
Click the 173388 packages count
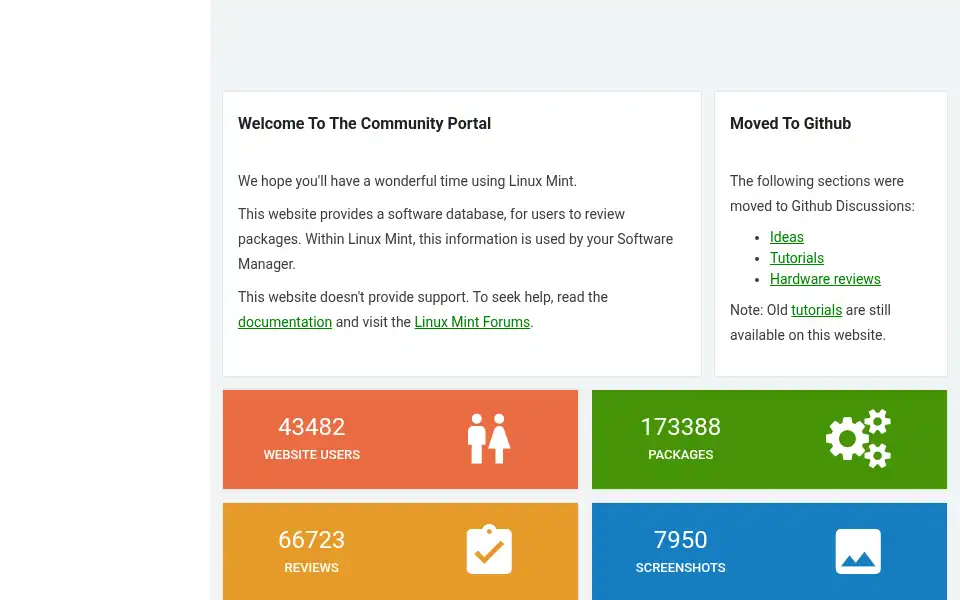click(680, 427)
